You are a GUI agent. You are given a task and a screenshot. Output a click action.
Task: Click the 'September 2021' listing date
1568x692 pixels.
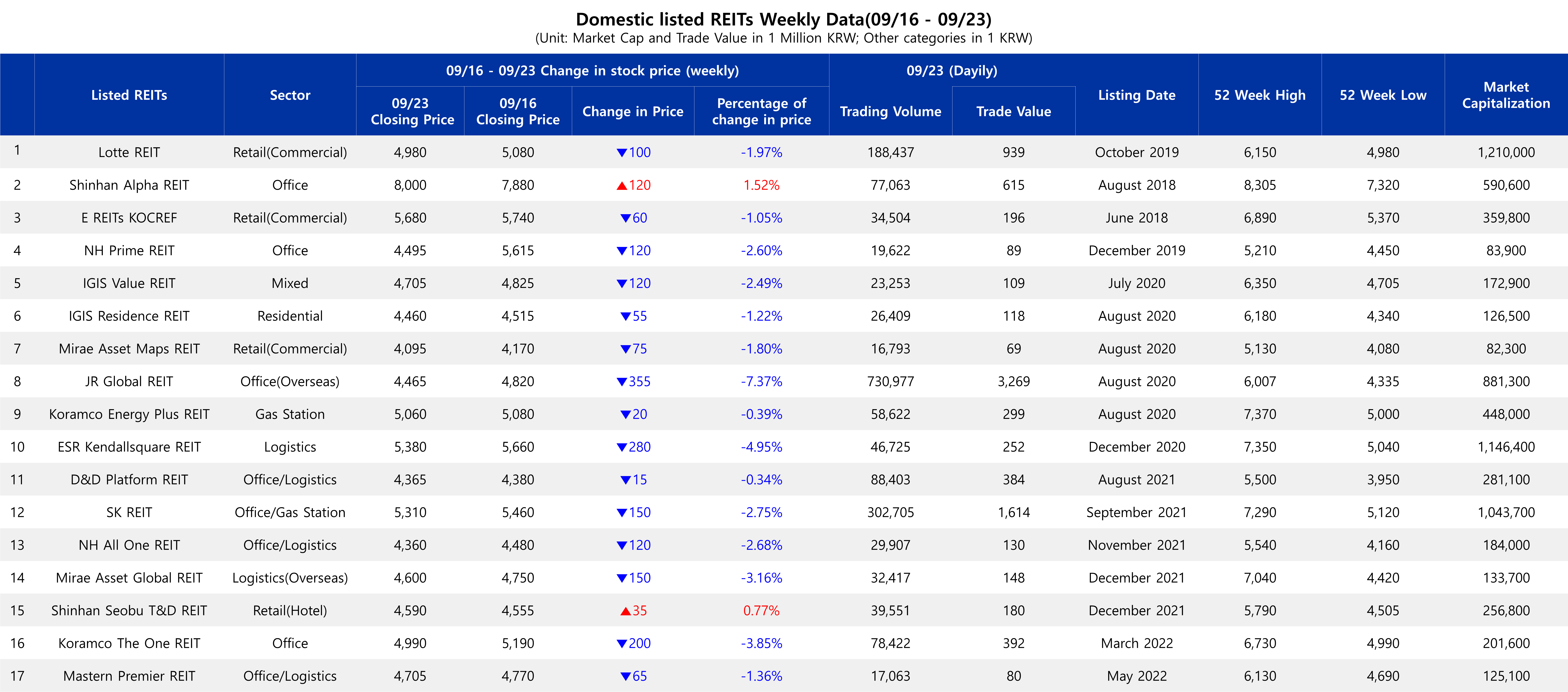point(1137,512)
